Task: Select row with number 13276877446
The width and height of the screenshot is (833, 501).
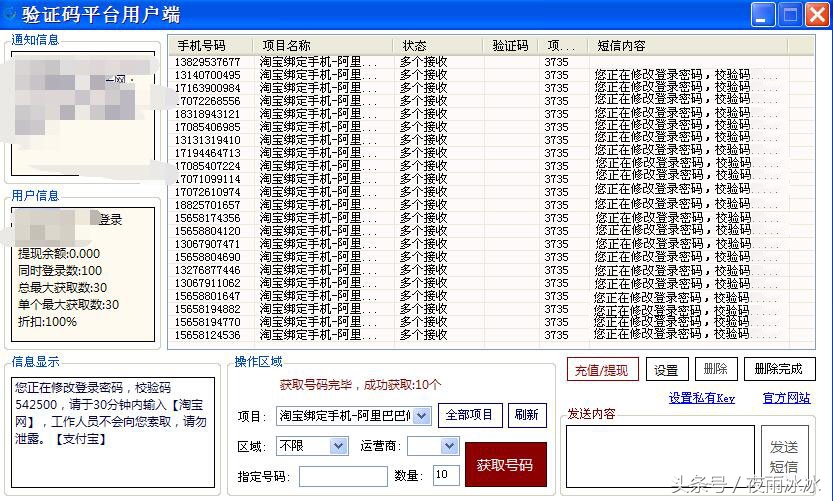Action: click(x=491, y=270)
